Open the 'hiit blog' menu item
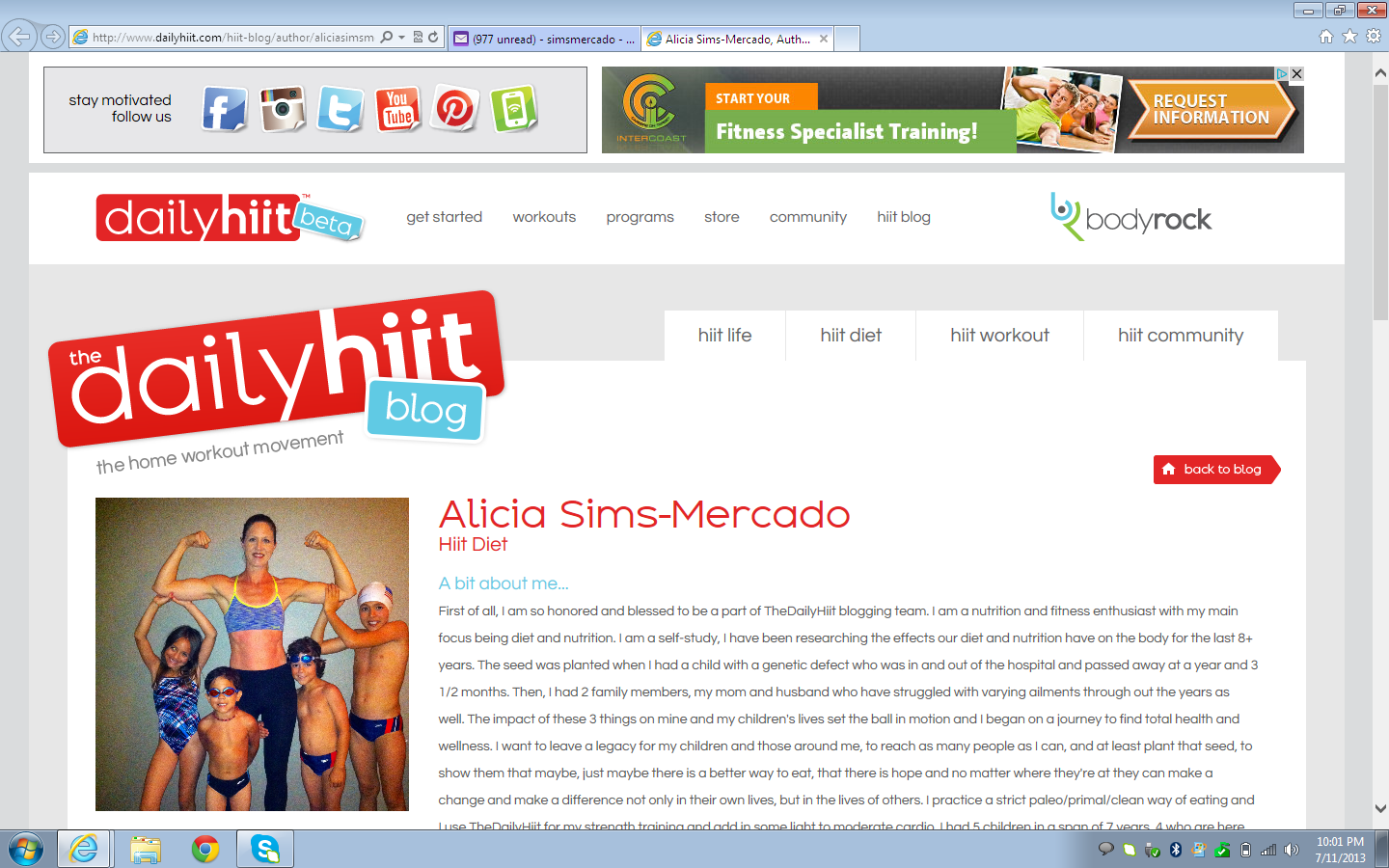 coord(904,217)
